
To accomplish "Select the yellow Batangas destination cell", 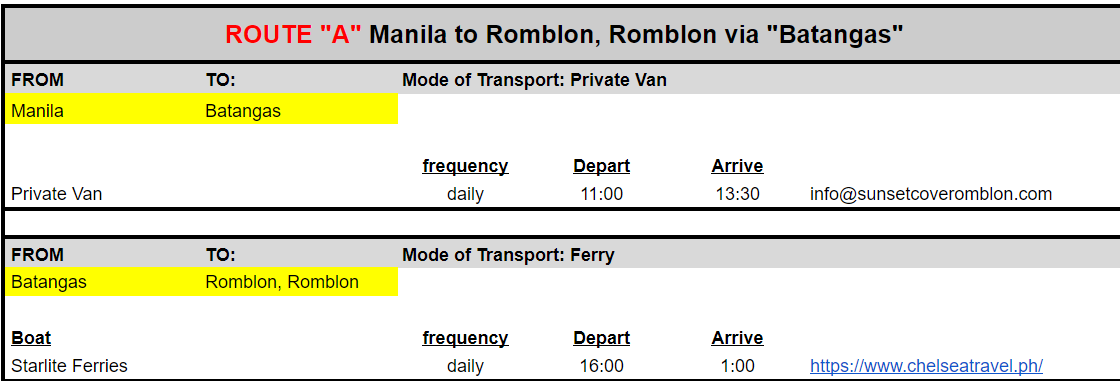I will (299, 111).
